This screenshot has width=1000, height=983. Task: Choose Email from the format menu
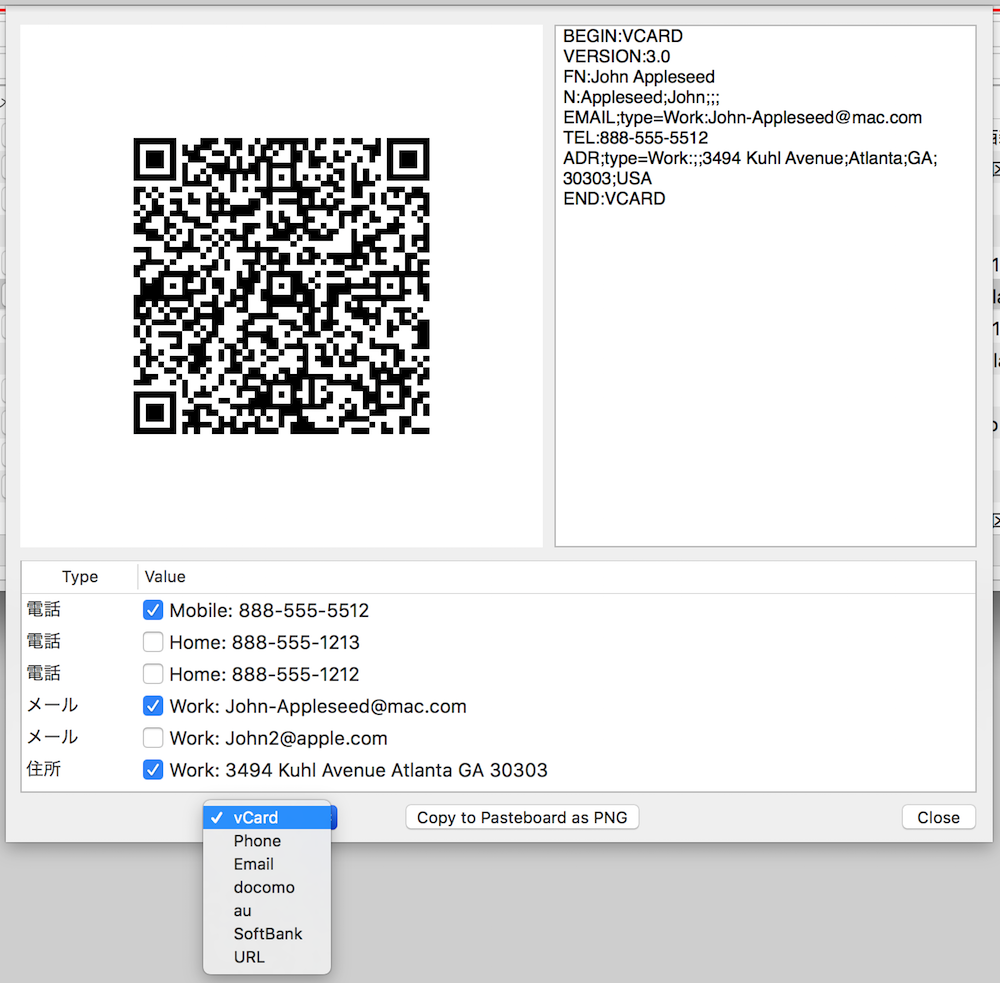[x=267, y=864]
